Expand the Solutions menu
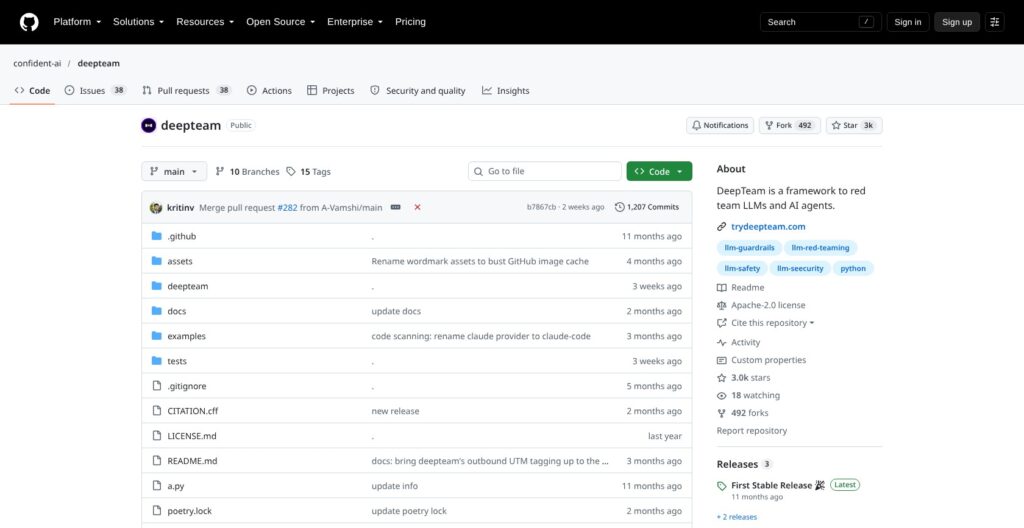Viewport: 1024px width, 528px height. point(138,22)
